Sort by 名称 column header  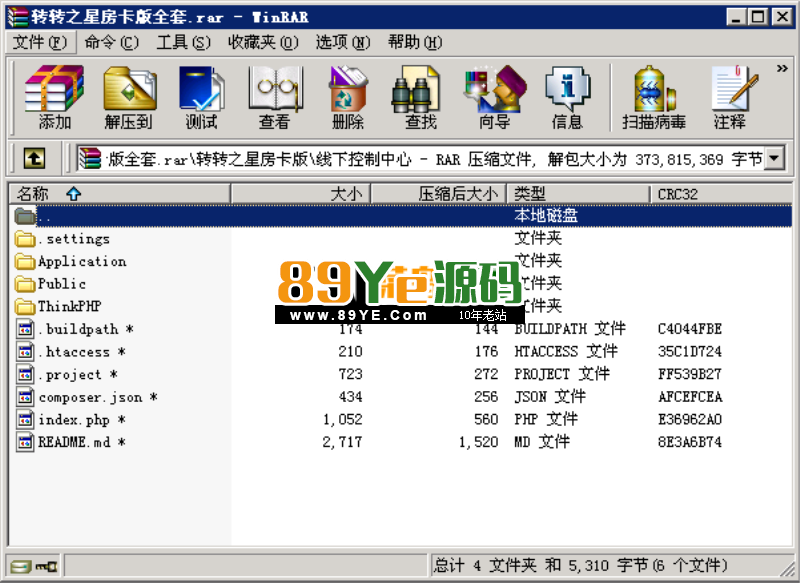(119, 194)
